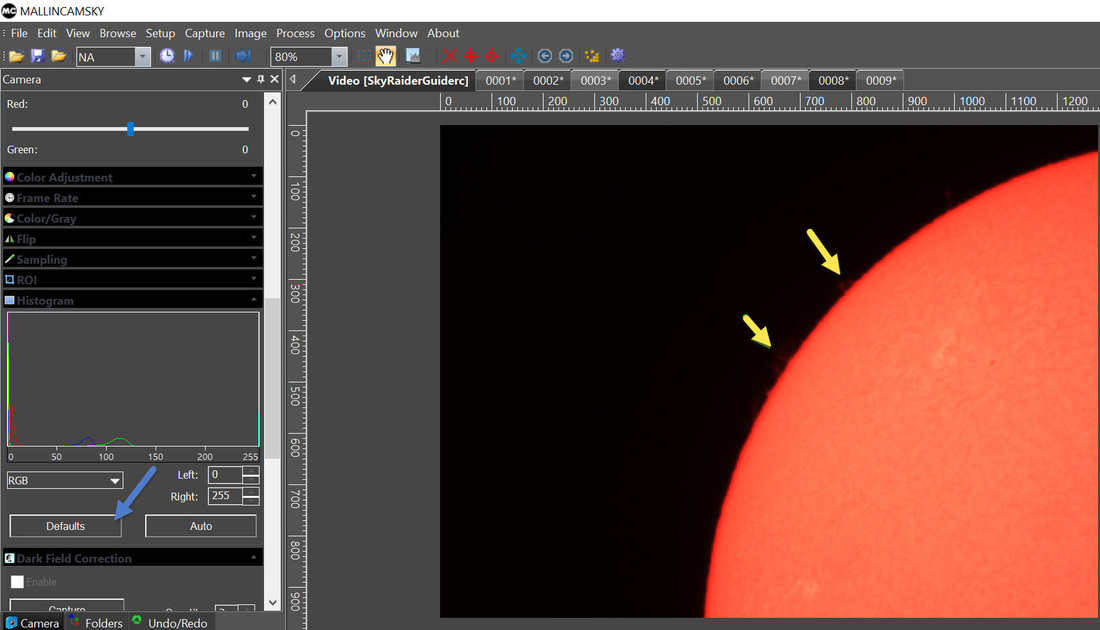Click the Right histogram value field

[225, 496]
